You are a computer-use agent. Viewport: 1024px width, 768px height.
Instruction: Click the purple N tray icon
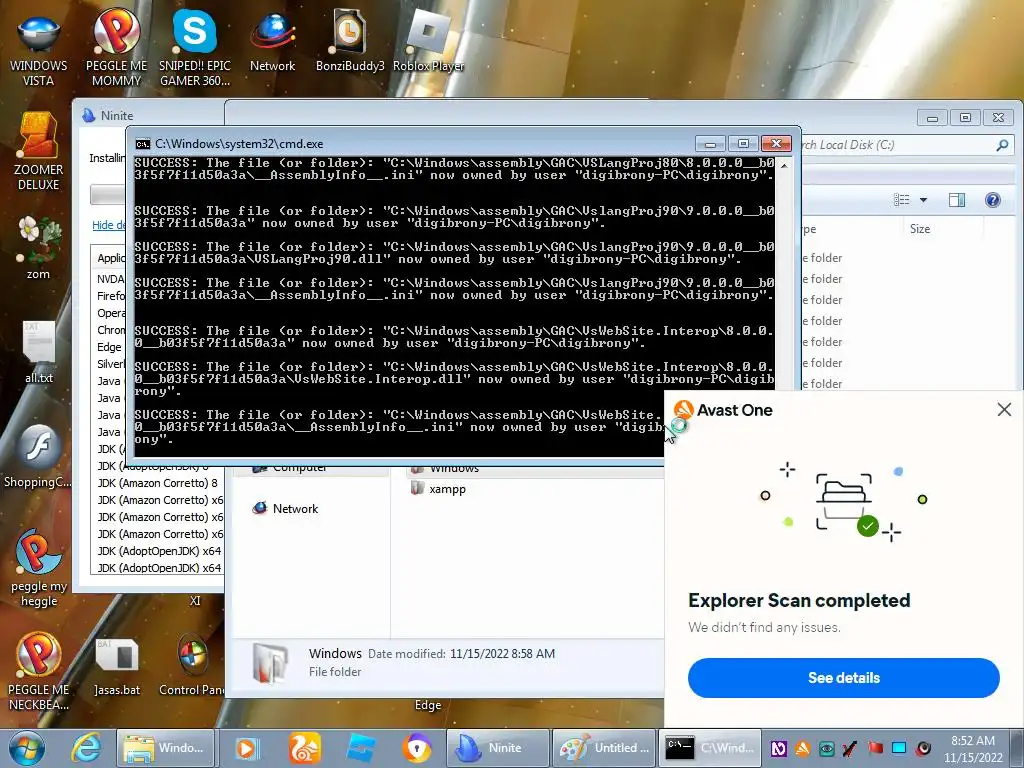pyautogui.click(x=778, y=748)
